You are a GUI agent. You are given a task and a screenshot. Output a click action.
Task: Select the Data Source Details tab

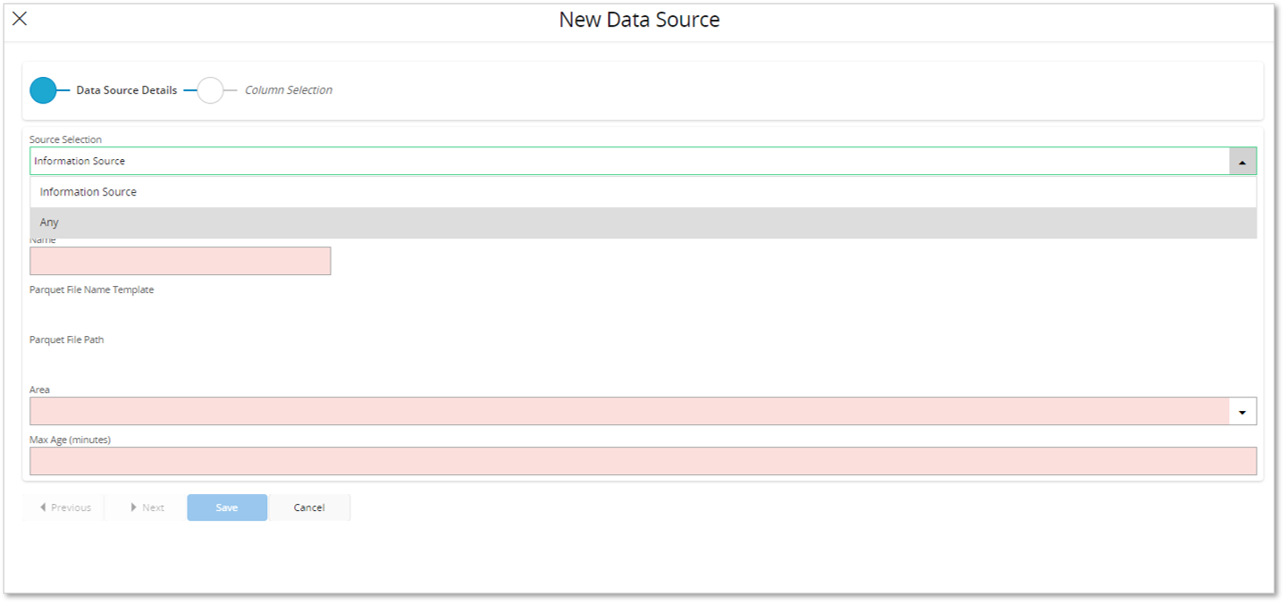pyautogui.click(x=126, y=90)
